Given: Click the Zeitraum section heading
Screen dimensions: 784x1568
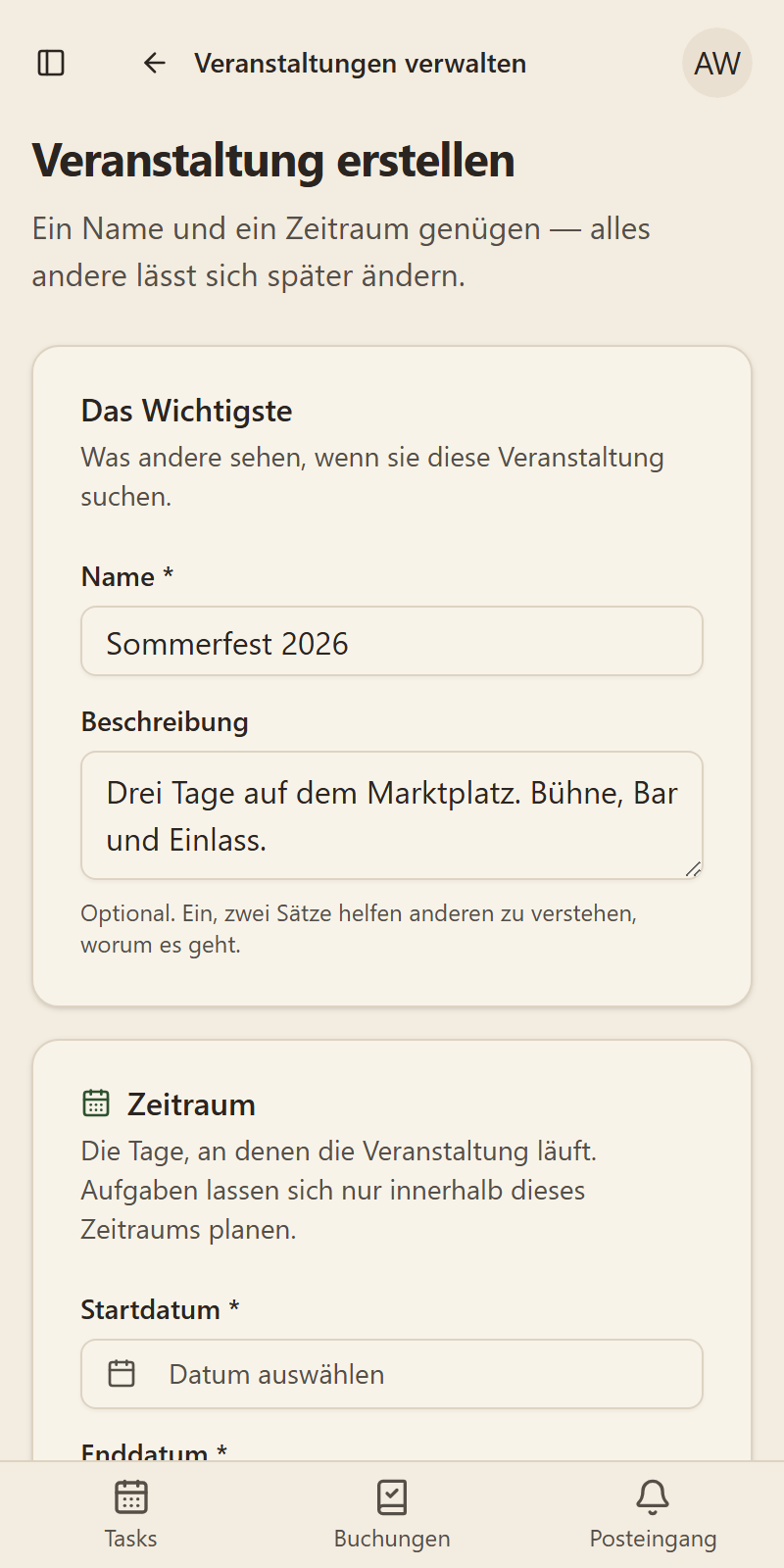Looking at the screenshot, I should coord(191,1104).
